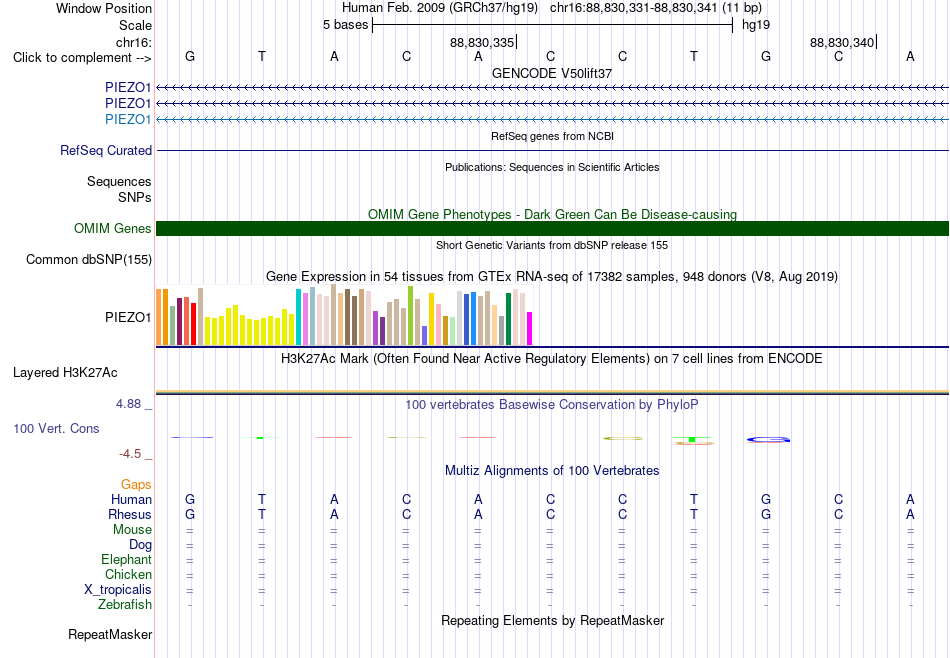Click the 88,830,335 position marker
Image resolution: width=950 pixels, height=658 pixels.
482,42
